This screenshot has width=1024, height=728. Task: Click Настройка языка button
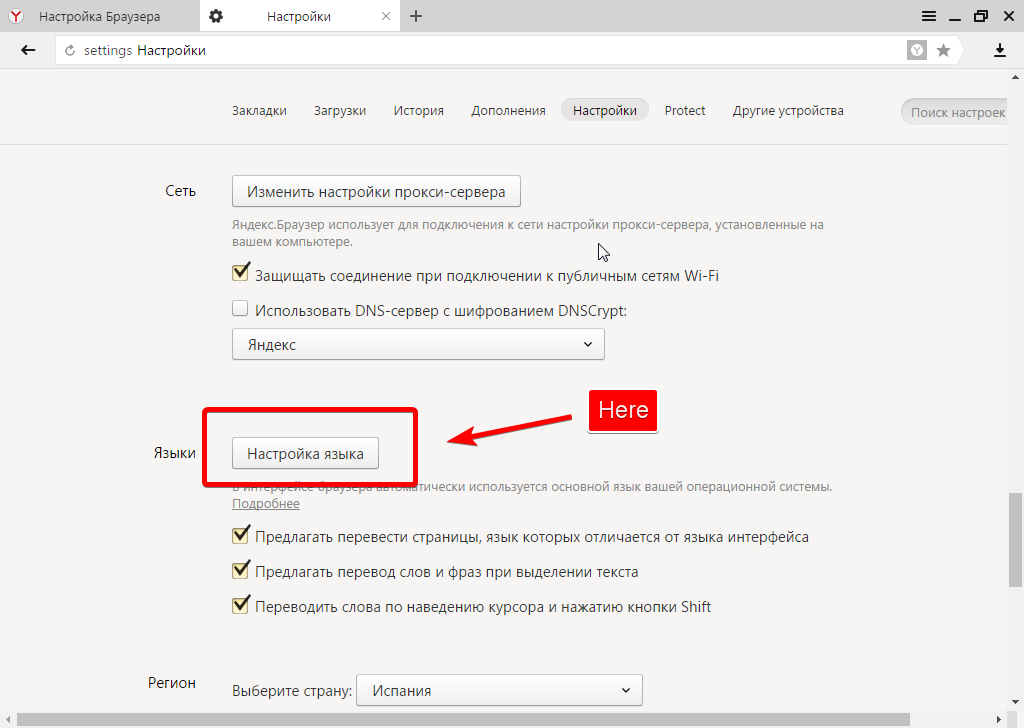point(305,454)
